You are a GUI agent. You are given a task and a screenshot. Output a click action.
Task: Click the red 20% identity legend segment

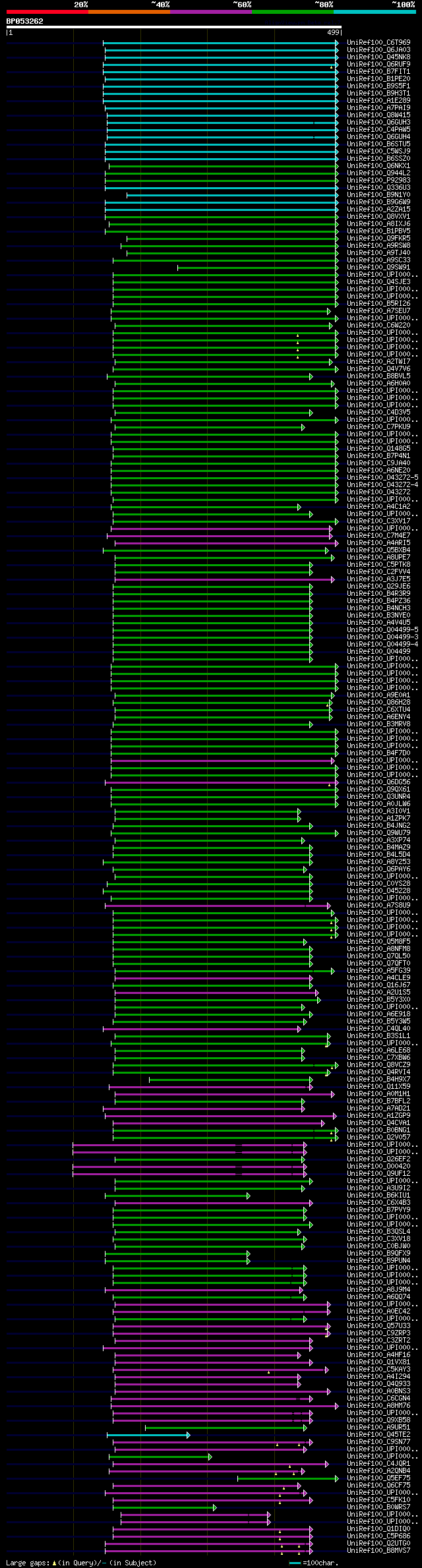click(x=47, y=12)
